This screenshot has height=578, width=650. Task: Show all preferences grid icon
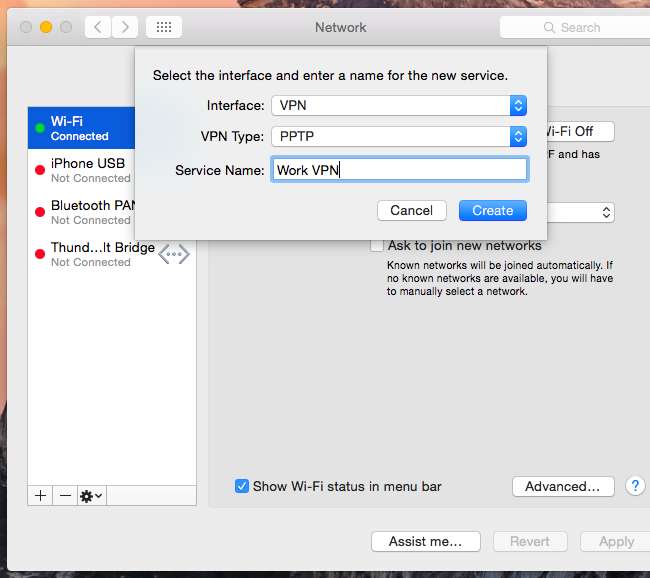(164, 27)
